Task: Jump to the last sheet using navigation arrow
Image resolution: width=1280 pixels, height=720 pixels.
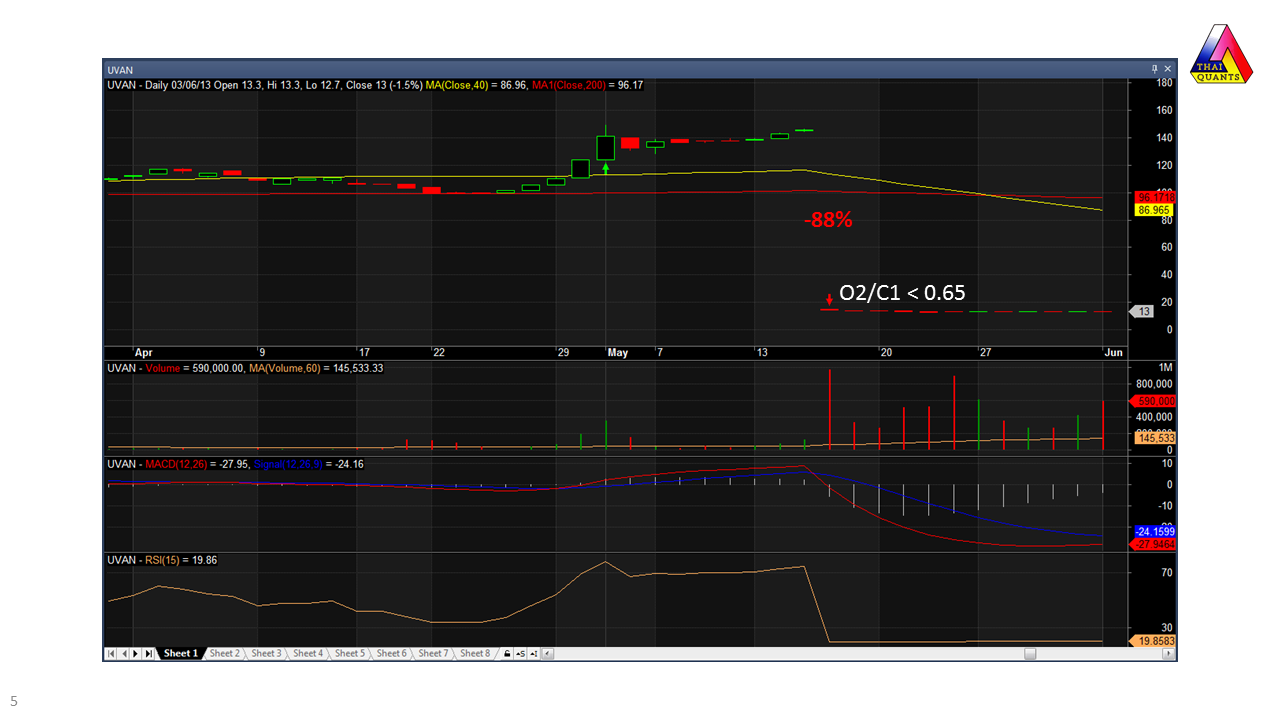Action: [148, 654]
